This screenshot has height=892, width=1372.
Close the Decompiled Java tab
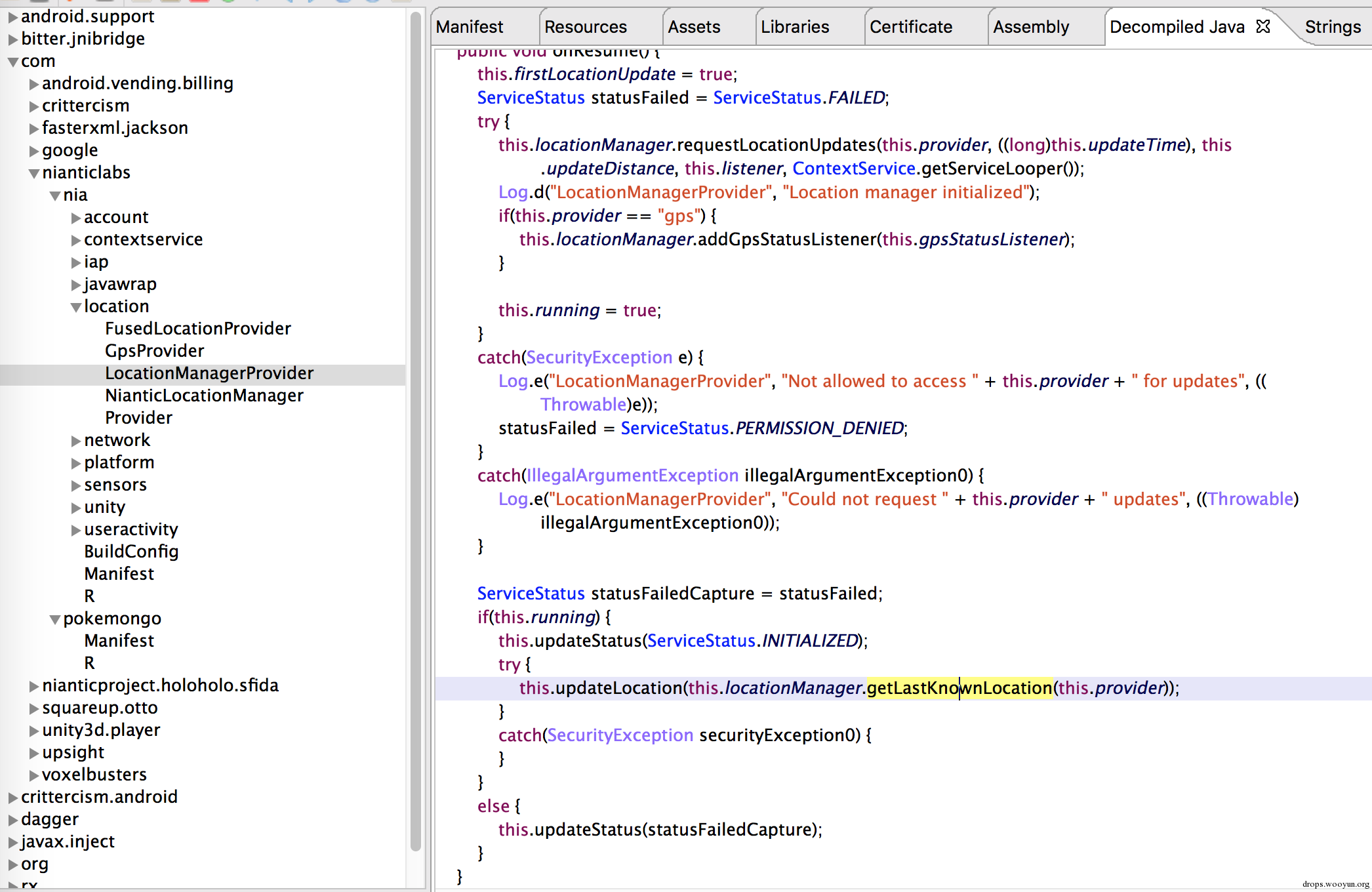click(1263, 26)
